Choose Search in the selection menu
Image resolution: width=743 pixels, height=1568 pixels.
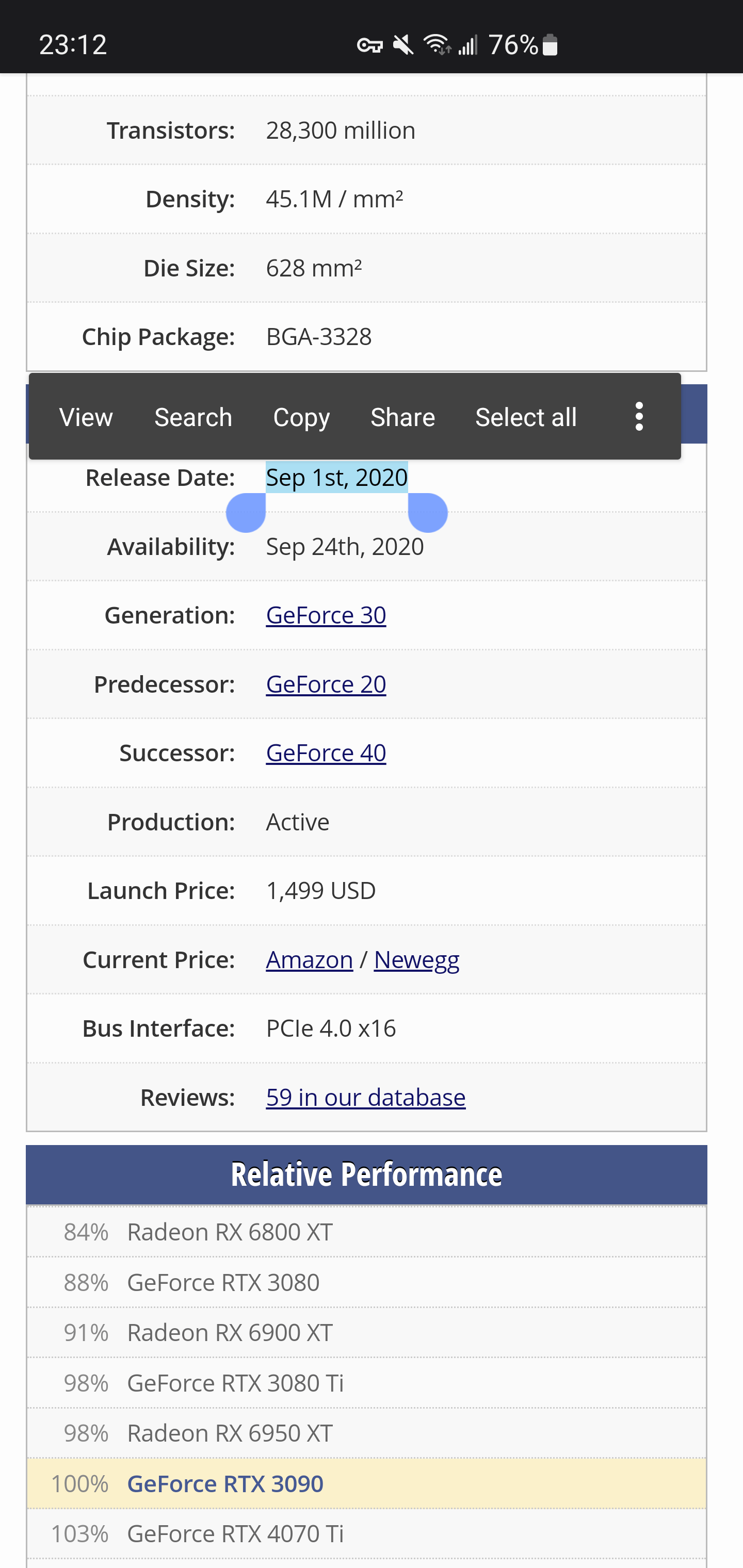point(193,418)
